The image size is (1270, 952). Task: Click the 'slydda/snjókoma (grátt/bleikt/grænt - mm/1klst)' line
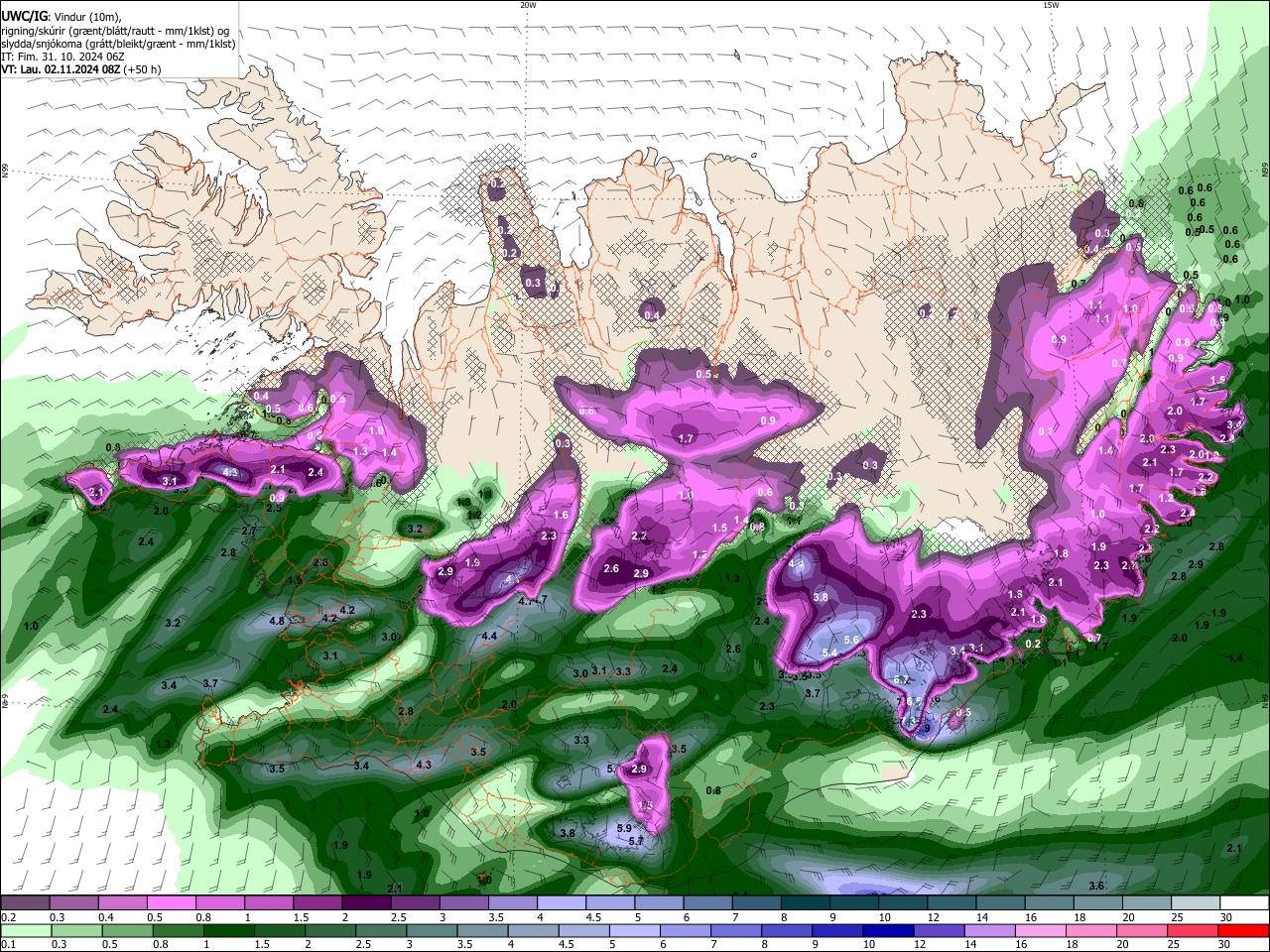pos(118,44)
